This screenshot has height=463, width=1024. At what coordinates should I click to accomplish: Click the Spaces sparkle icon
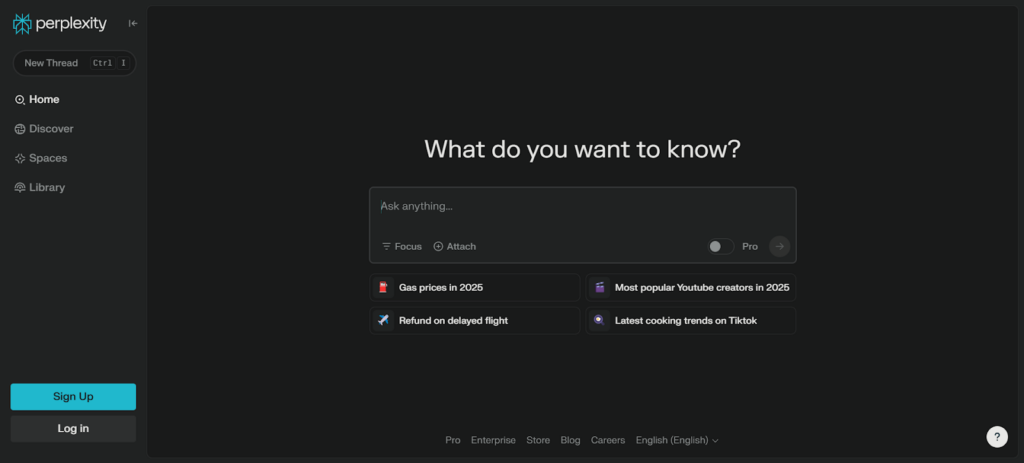pos(20,159)
